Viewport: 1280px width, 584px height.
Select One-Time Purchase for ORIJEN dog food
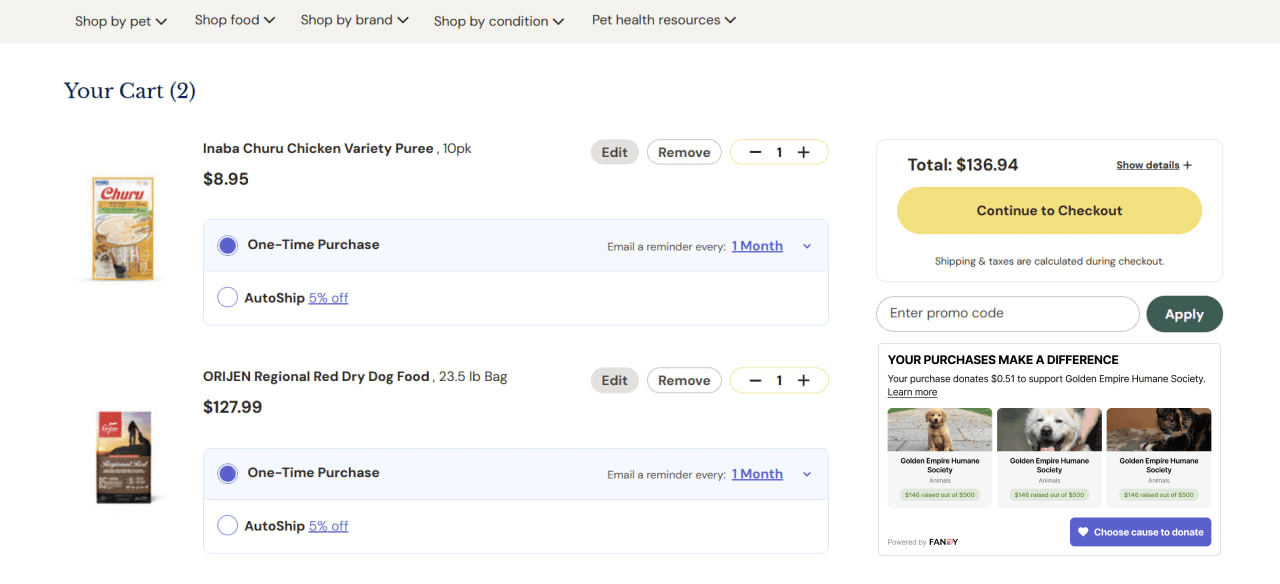(228, 473)
